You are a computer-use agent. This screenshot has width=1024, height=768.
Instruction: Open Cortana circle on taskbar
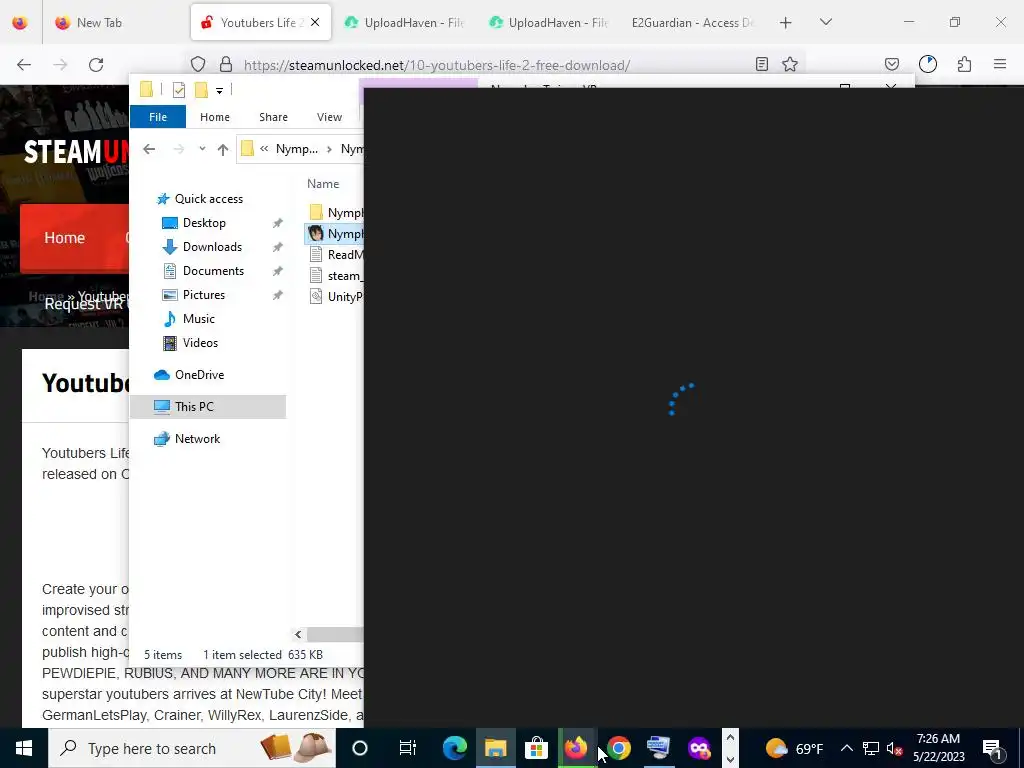click(360, 748)
